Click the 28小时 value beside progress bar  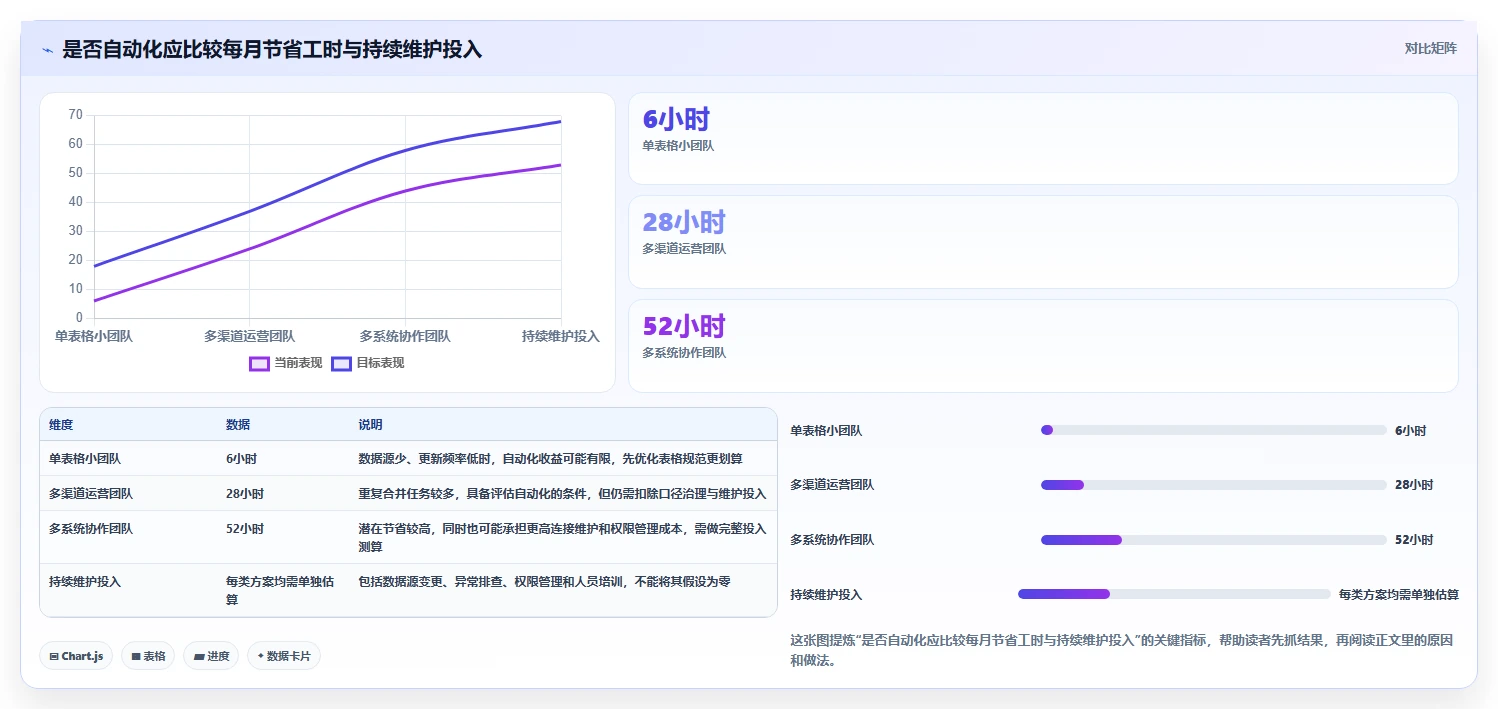tap(1414, 485)
